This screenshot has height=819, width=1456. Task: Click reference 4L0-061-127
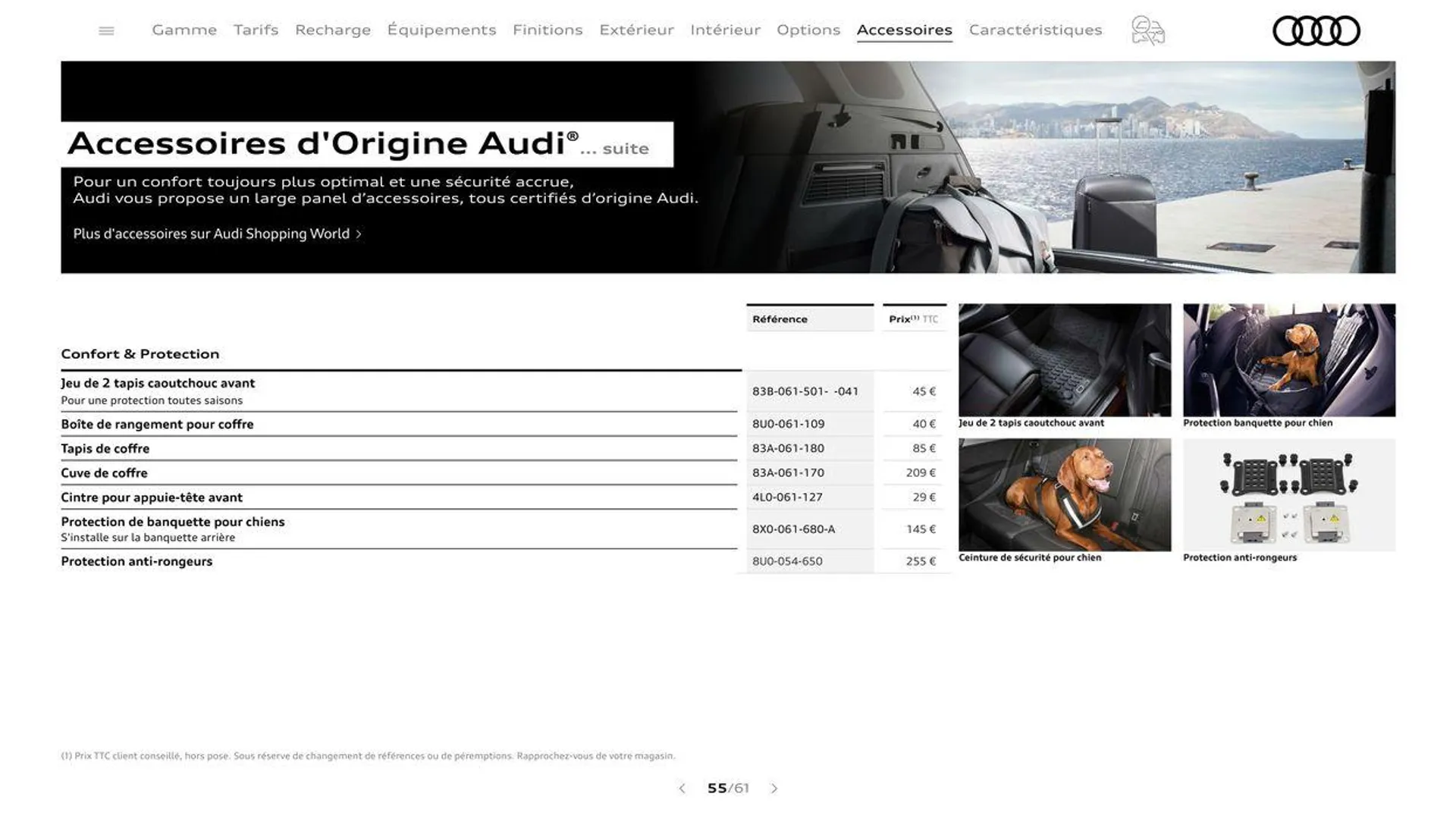[787, 497]
